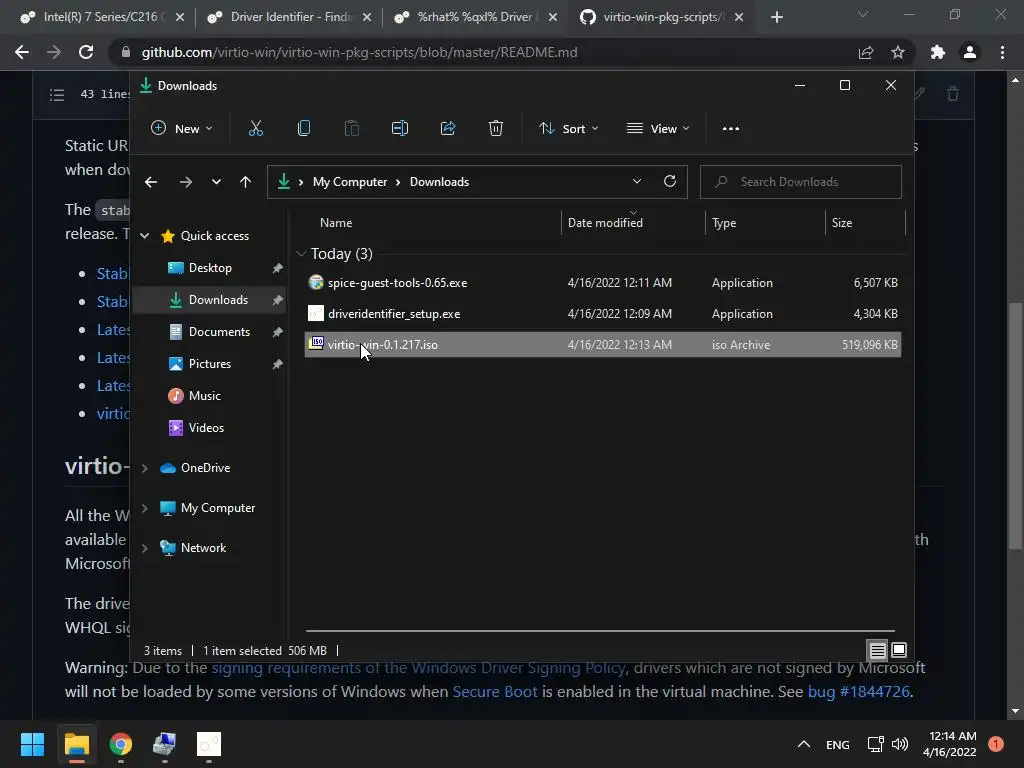Click the Share icon in Explorer toolbar
Viewport: 1024px width, 768px height.
click(x=448, y=129)
